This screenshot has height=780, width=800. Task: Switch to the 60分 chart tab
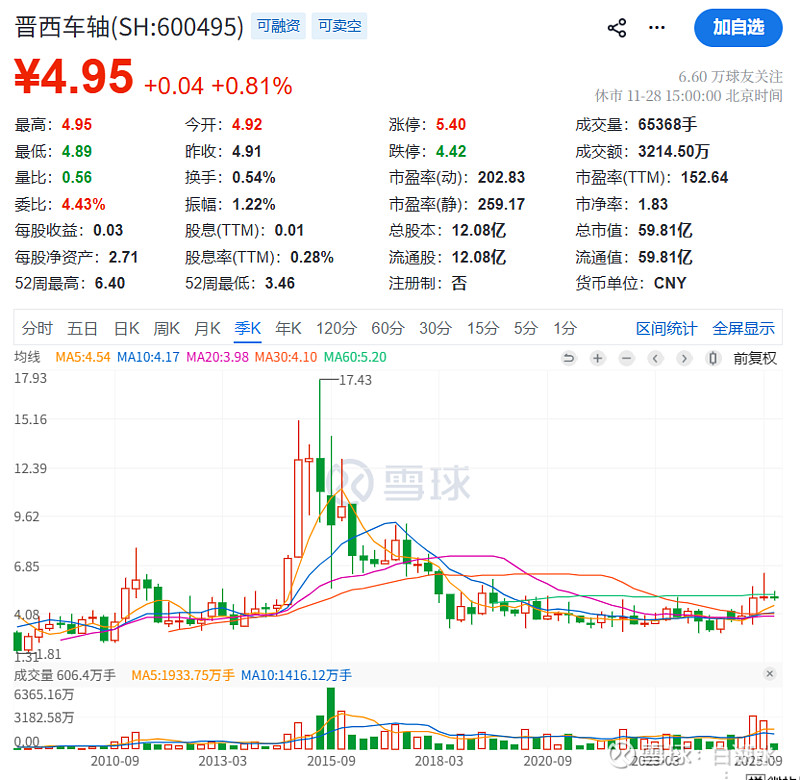click(x=388, y=328)
